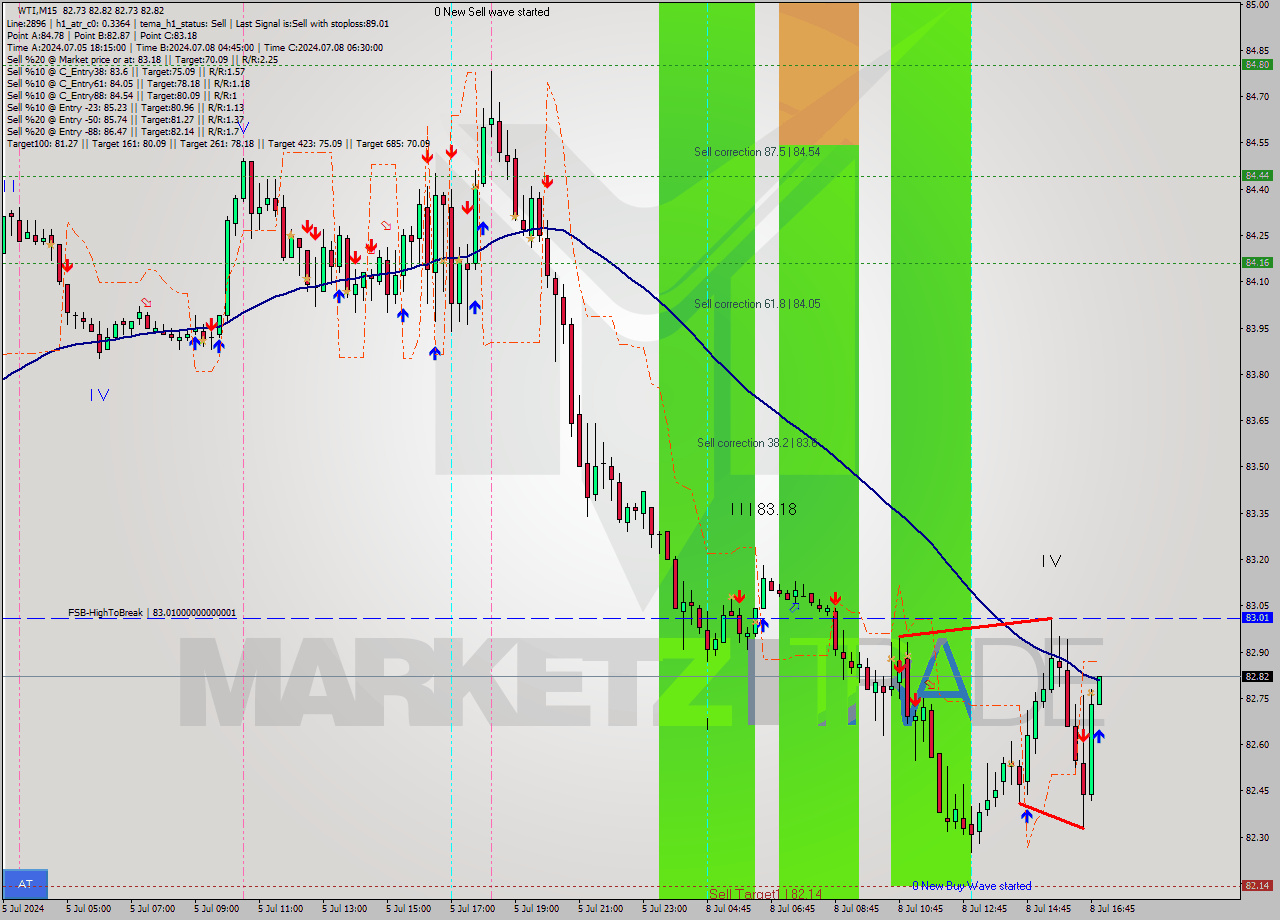The image size is (1280, 920).
Task: Select 'Sell correction 61.8 | 84.05' label
Action: pyautogui.click(x=757, y=303)
